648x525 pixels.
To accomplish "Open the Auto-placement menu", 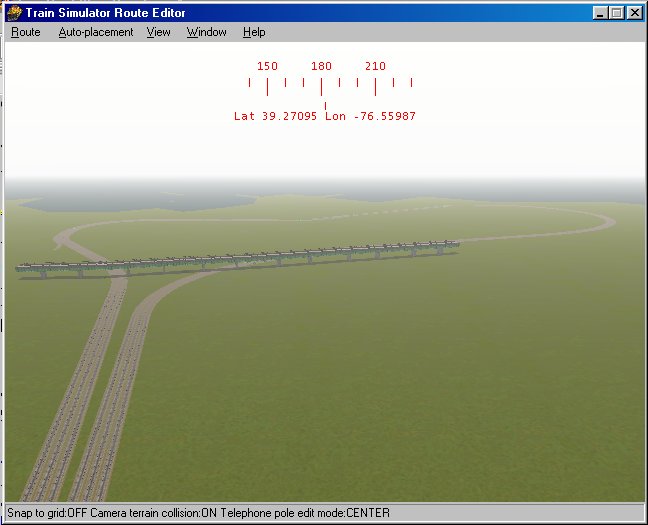I will click(x=96, y=32).
